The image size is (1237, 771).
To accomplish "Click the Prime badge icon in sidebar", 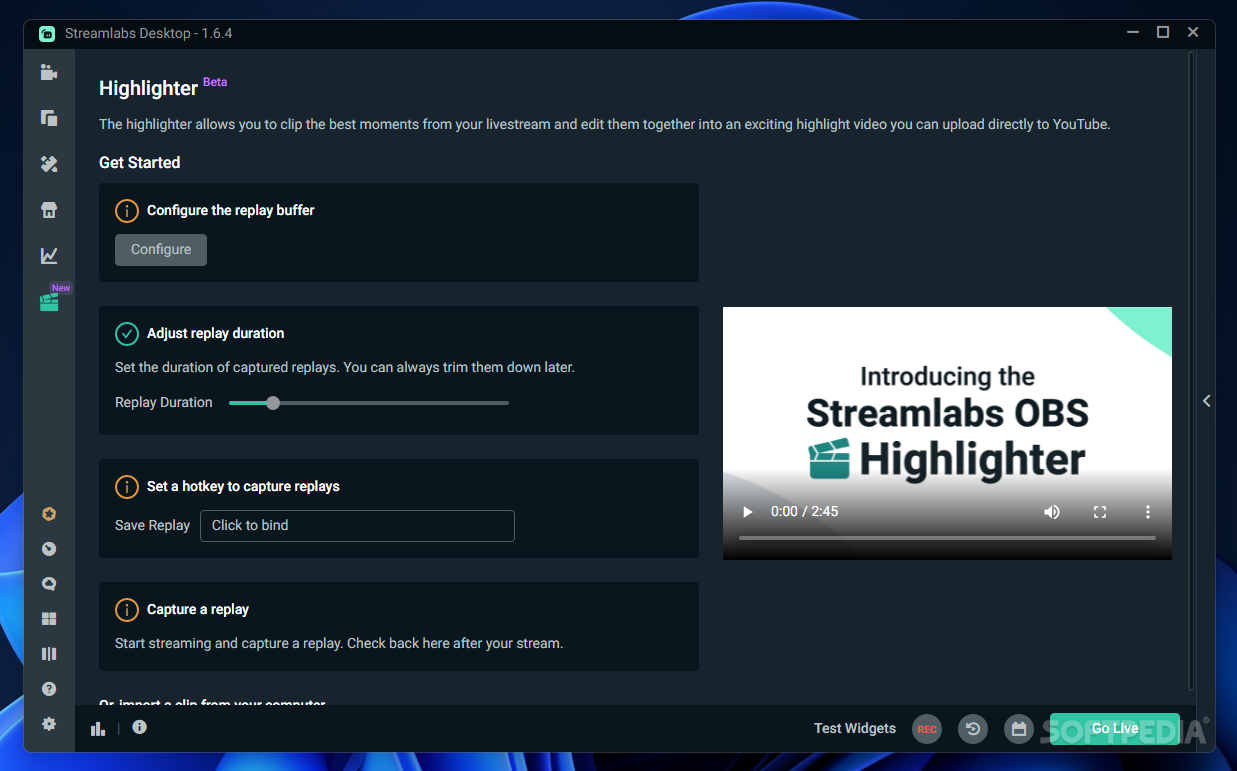I will 49,514.
